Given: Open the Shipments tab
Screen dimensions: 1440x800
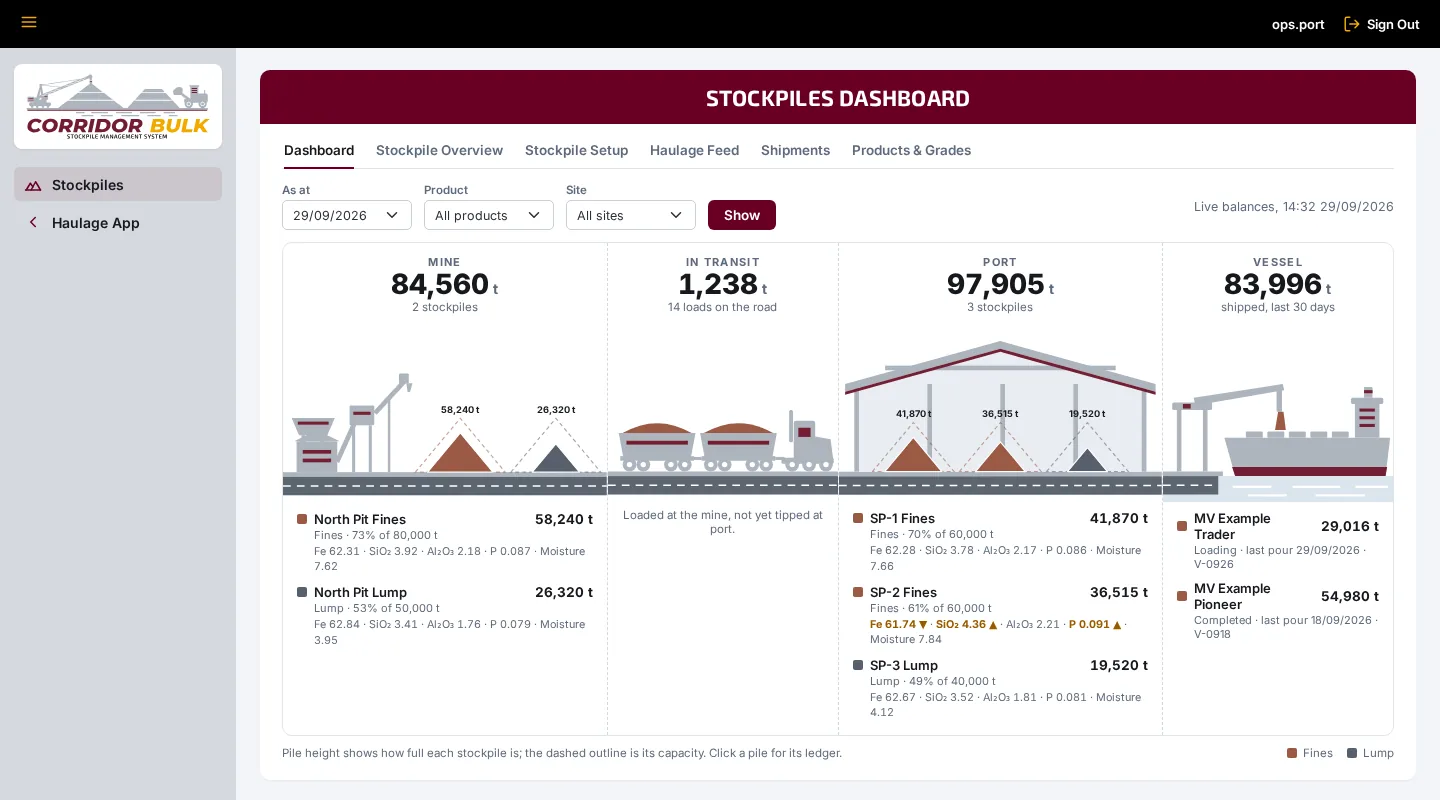Looking at the screenshot, I should [796, 151].
